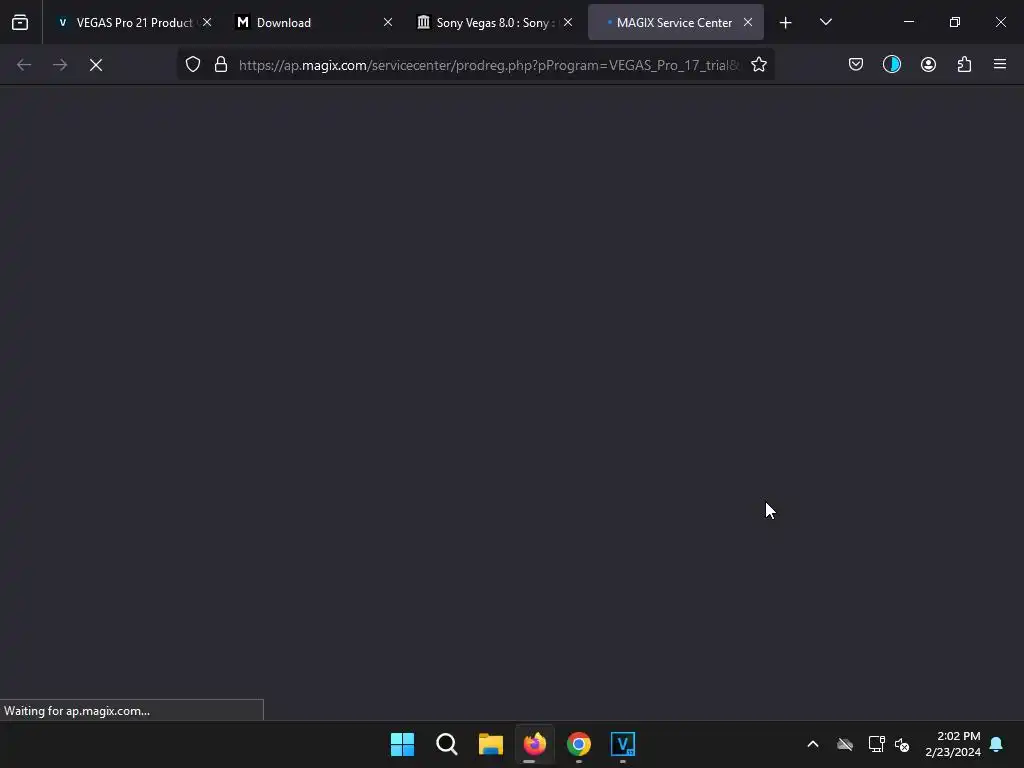Click Firefox icon in the taskbar

pos(535,744)
